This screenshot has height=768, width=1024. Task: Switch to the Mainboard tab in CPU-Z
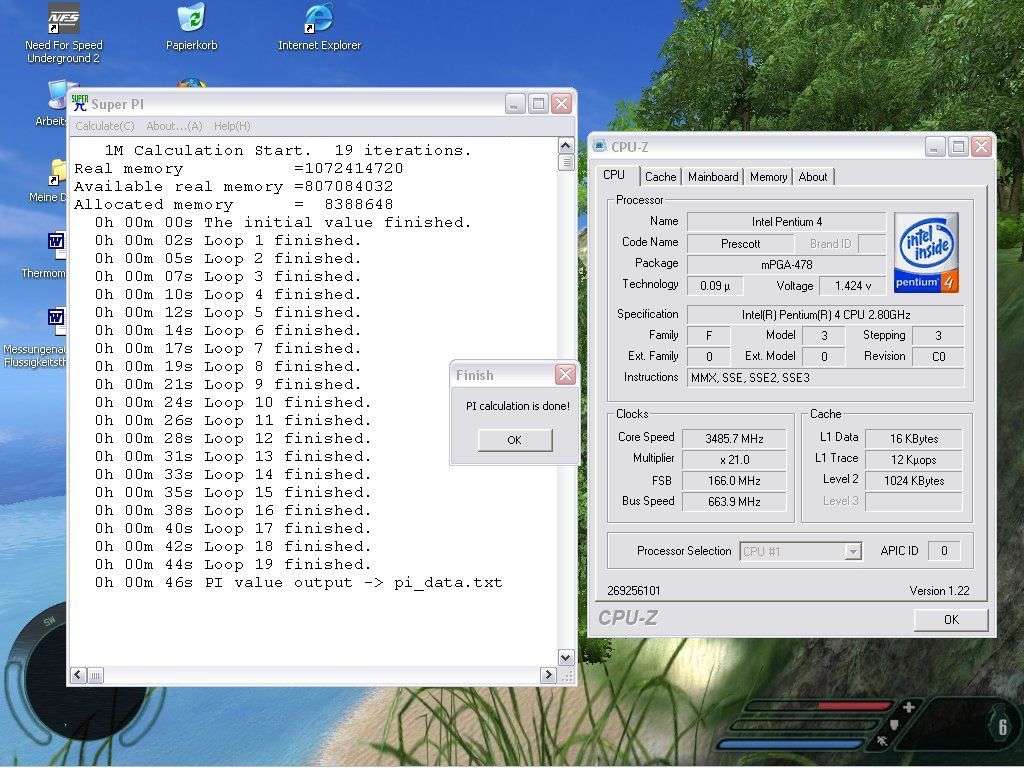pos(713,177)
